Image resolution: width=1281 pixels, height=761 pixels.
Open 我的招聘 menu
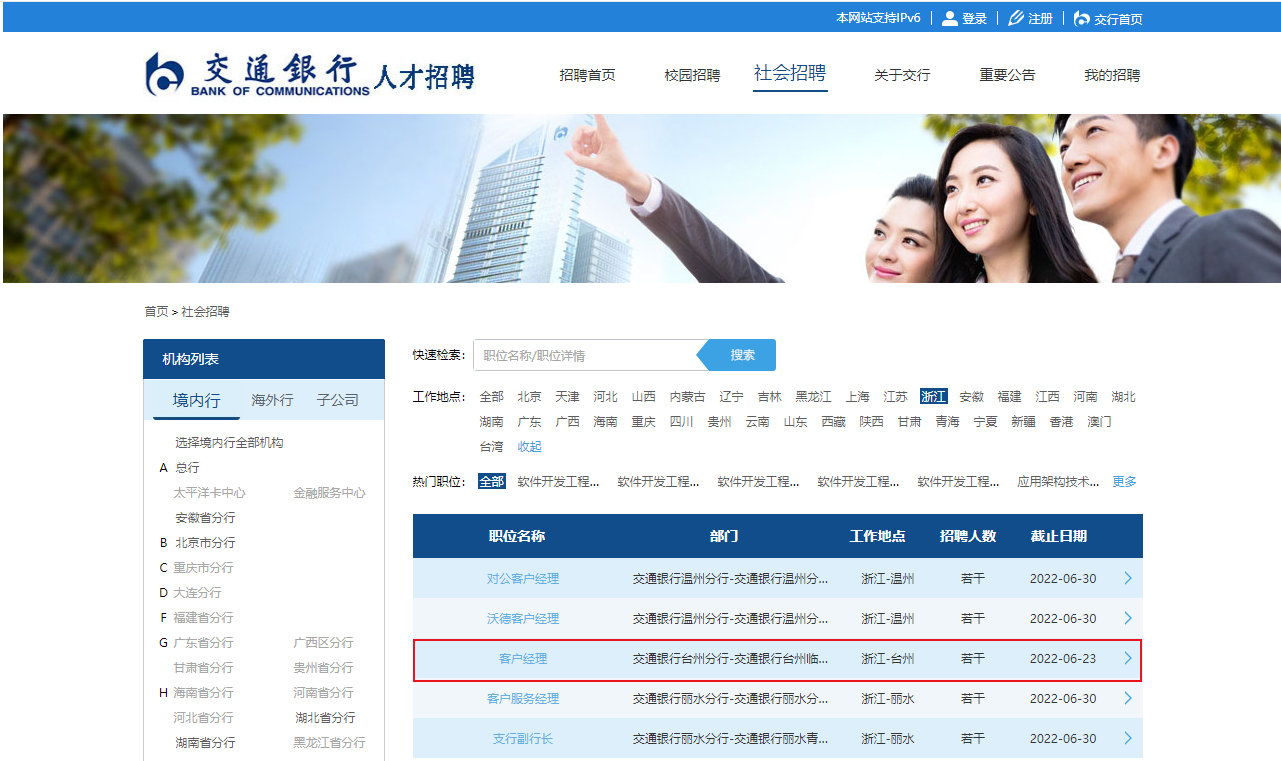(1112, 75)
